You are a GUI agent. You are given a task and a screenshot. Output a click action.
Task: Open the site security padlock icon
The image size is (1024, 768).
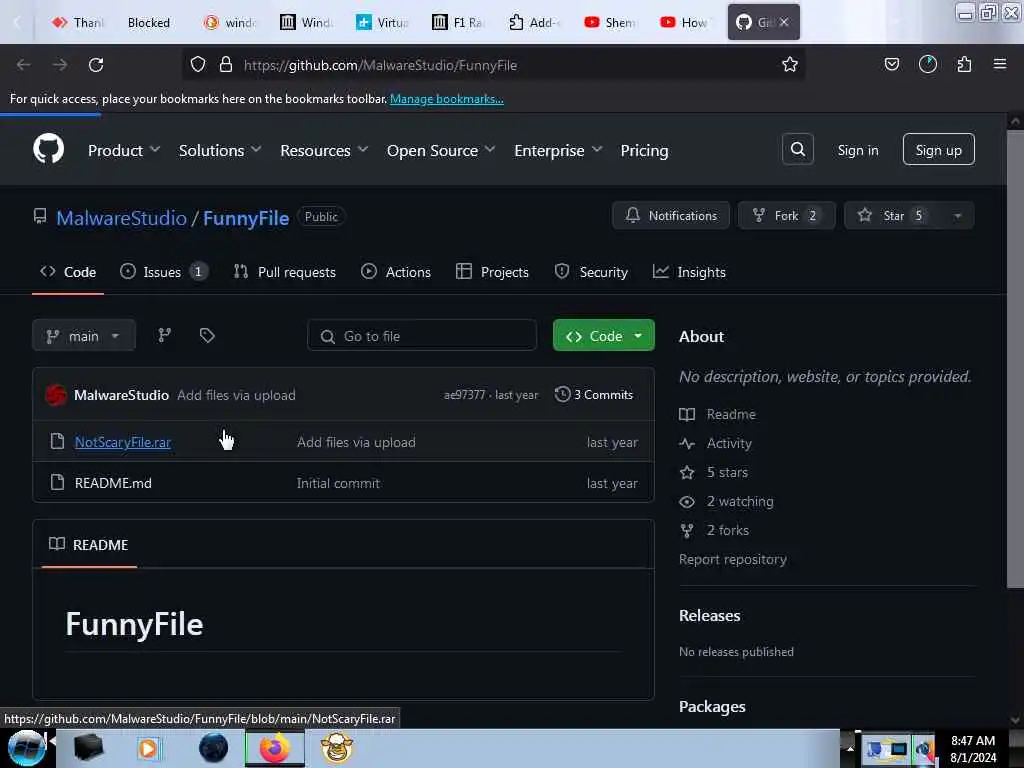(x=226, y=64)
